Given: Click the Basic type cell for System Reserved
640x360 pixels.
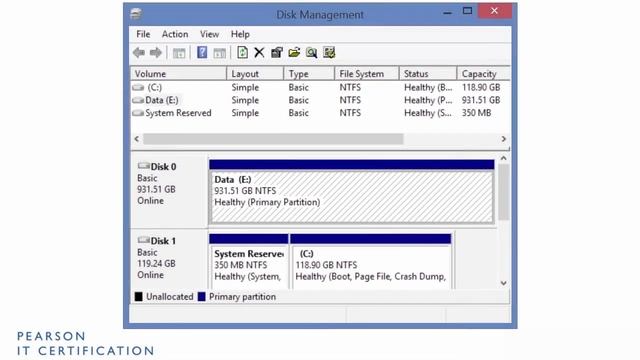Looking at the screenshot, I should [x=299, y=113].
